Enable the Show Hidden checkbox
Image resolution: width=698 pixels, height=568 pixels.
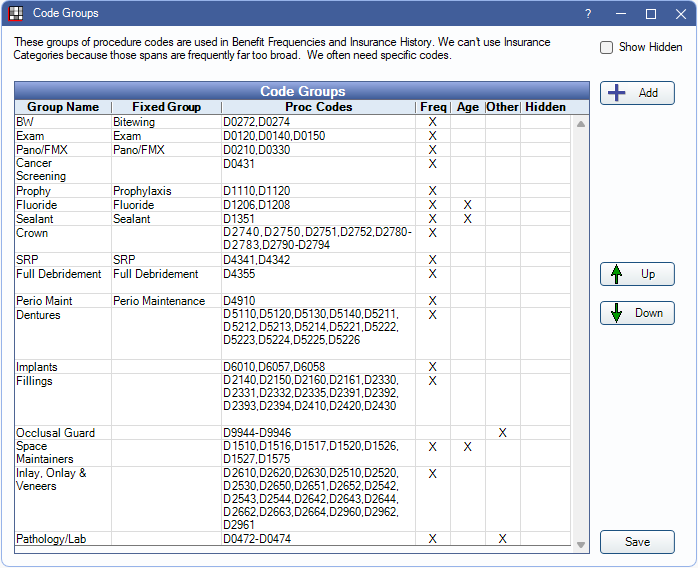(606, 47)
